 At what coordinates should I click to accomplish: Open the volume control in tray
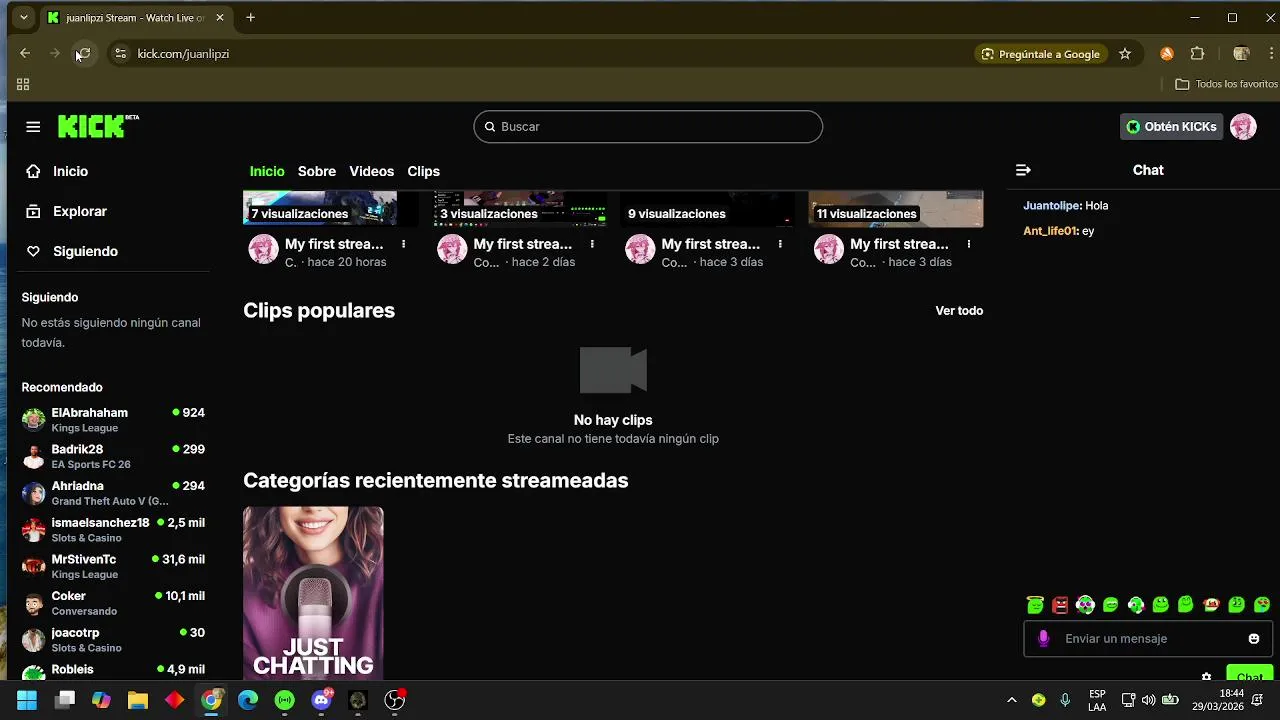[1148, 700]
